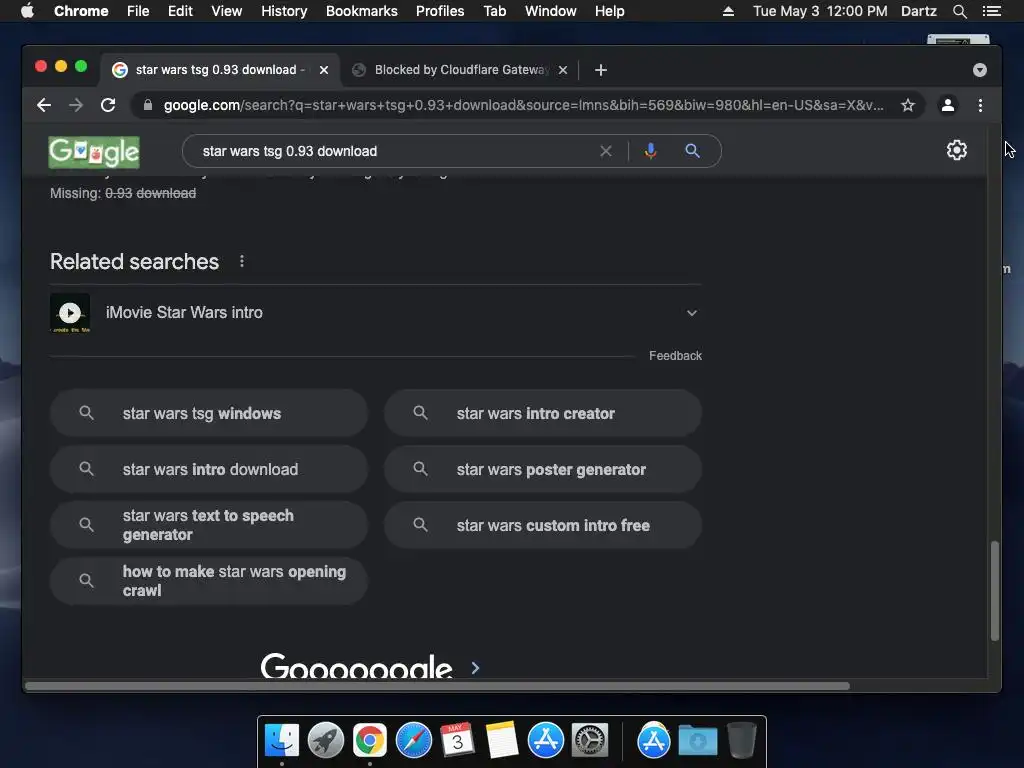Open the Tab menu

[x=494, y=11]
